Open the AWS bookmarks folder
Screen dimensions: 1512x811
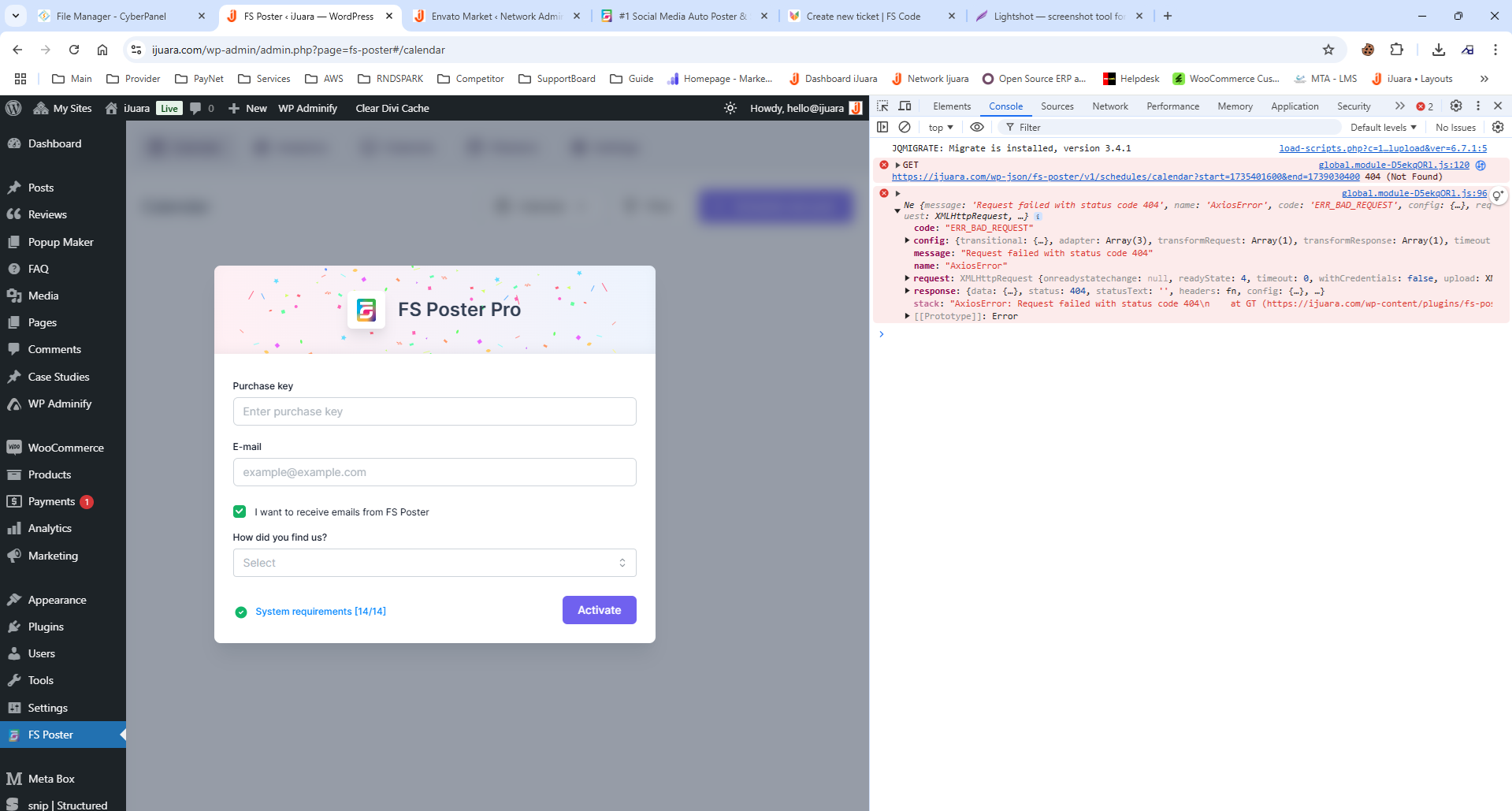[324, 79]
